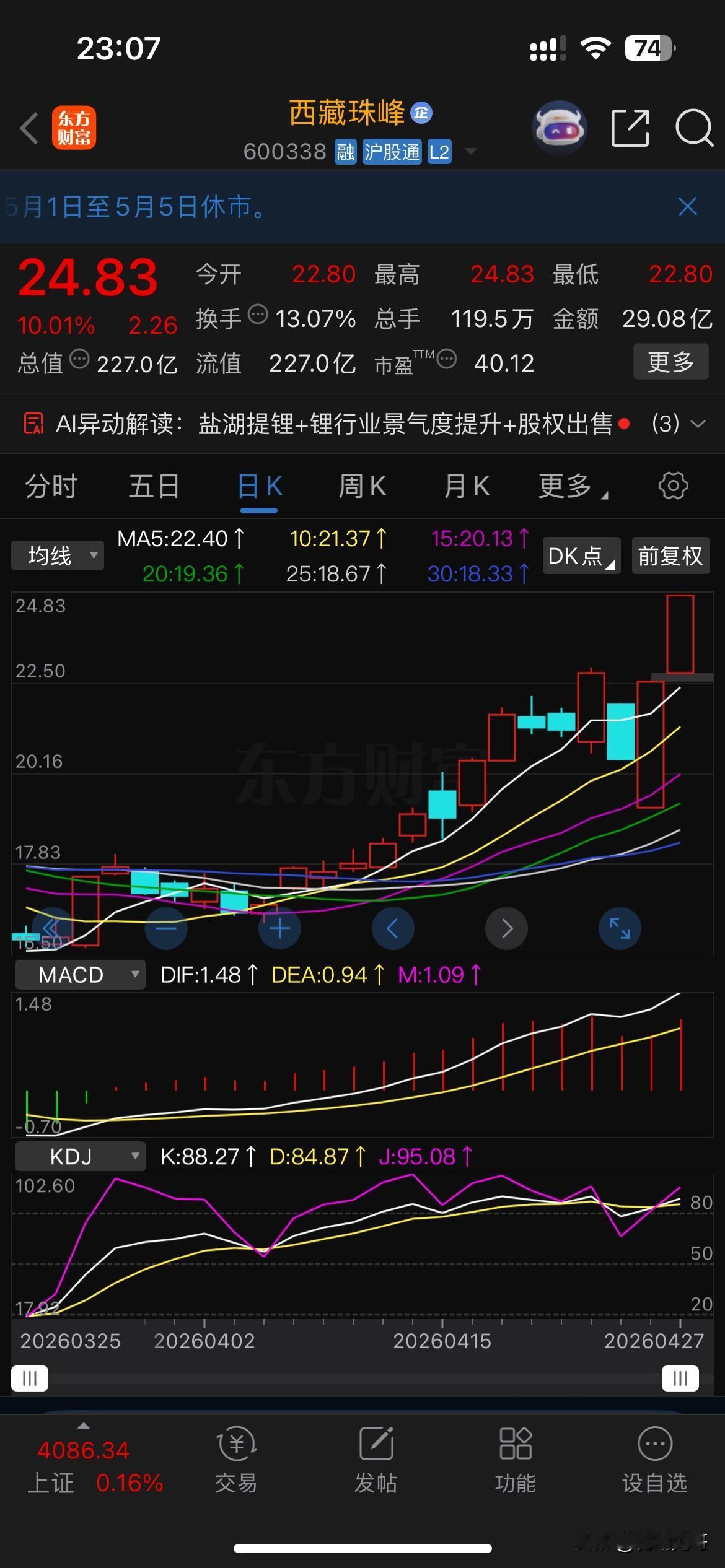Screen dimensions: 725x1568
Task: Open 交易 trading icon in bottom bar
Action: point(236,1444)
